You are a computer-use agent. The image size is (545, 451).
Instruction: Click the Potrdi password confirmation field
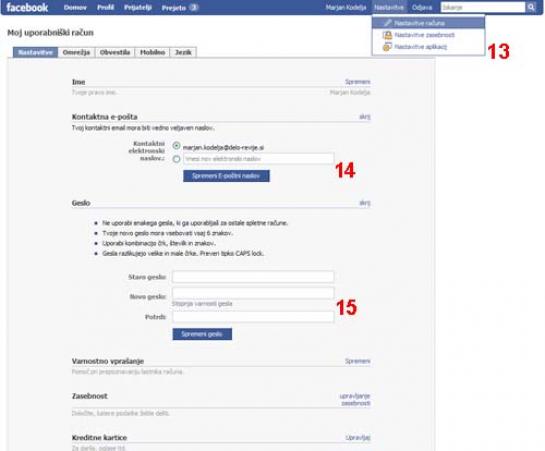click(253, 317)
